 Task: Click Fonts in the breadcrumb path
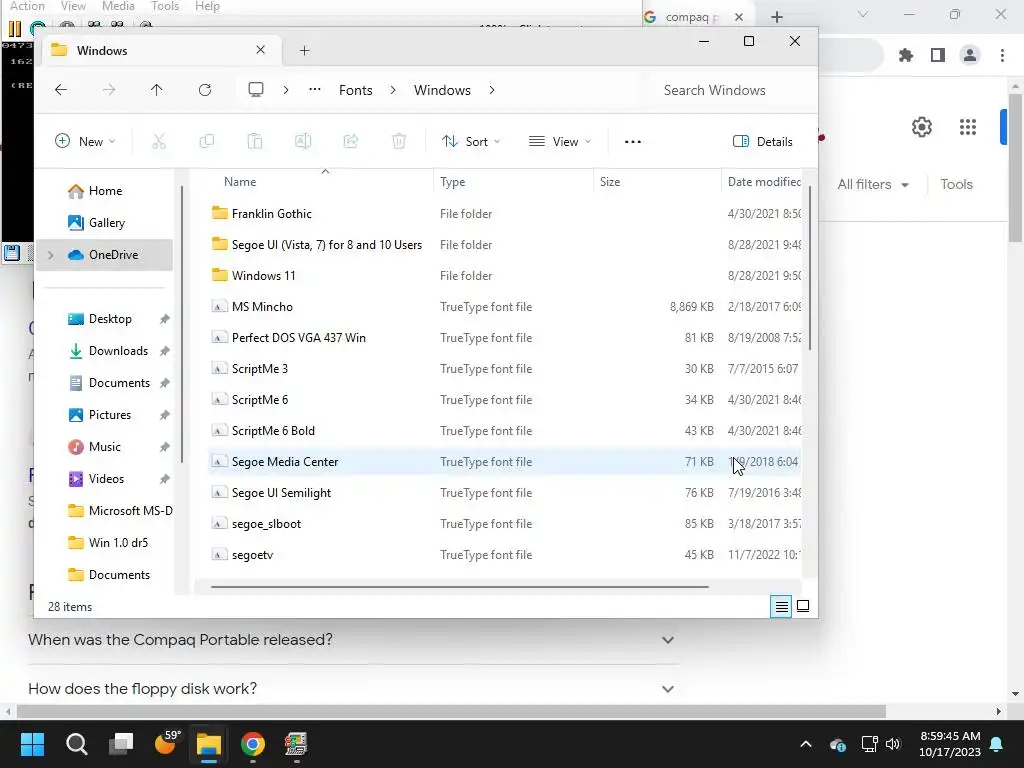[355, 90]
